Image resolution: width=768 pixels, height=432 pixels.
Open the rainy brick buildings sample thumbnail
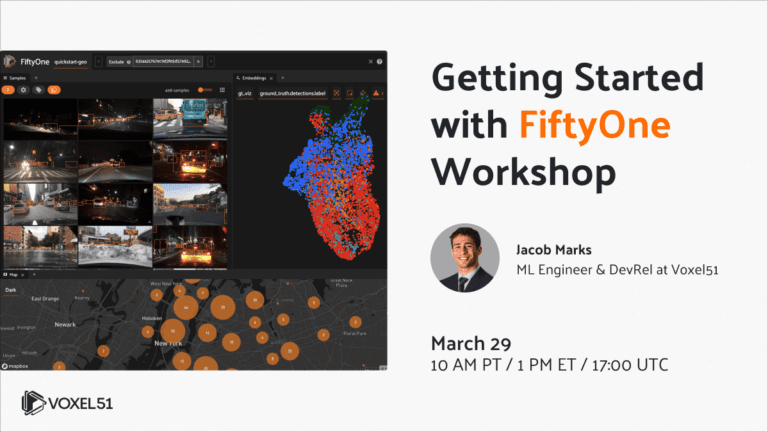[40, 246]
